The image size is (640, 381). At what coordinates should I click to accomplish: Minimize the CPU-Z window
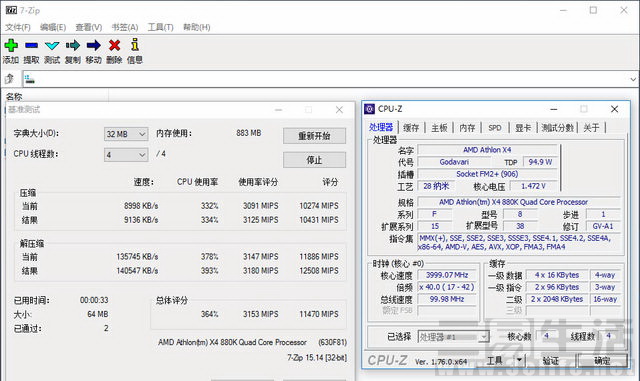(554, 109)
